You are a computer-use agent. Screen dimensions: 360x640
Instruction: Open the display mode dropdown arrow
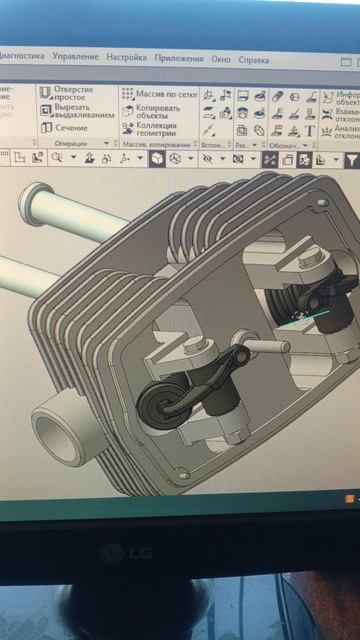pos(190,158)
